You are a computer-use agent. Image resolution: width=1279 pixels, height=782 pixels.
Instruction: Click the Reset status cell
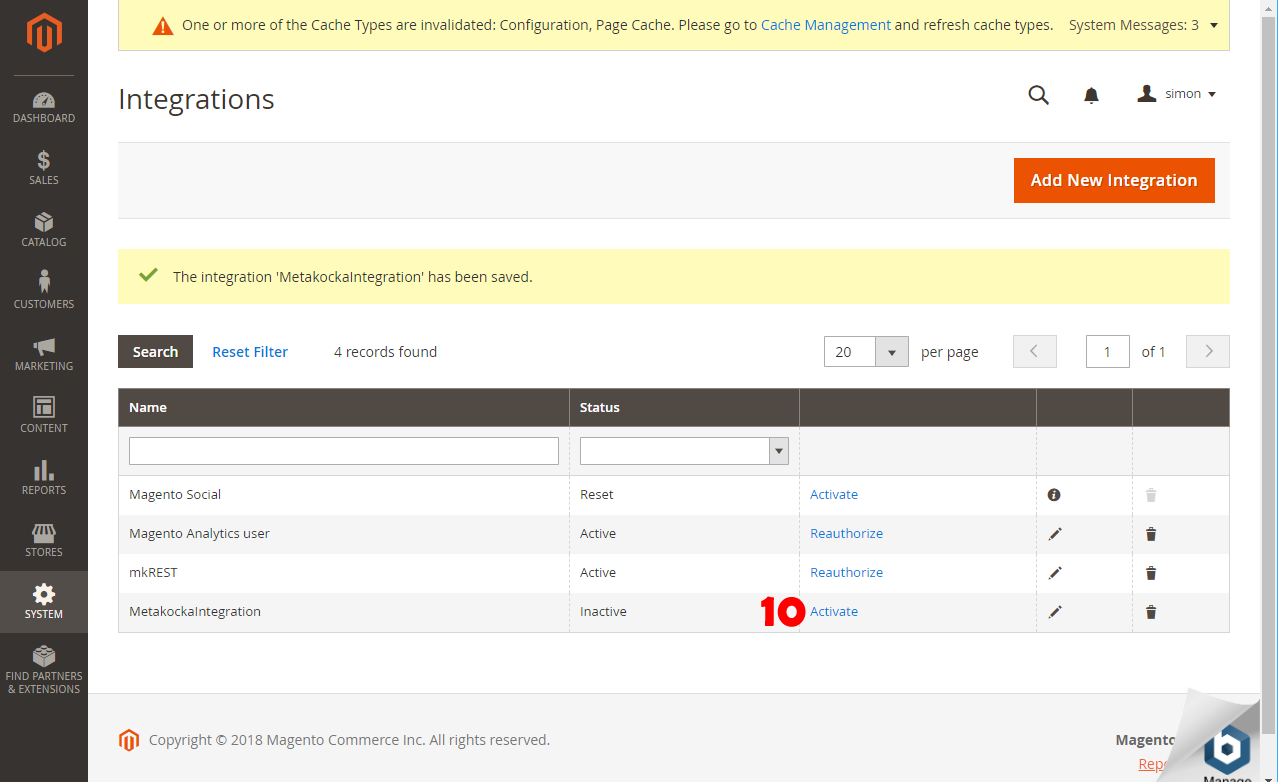[684, 495]
